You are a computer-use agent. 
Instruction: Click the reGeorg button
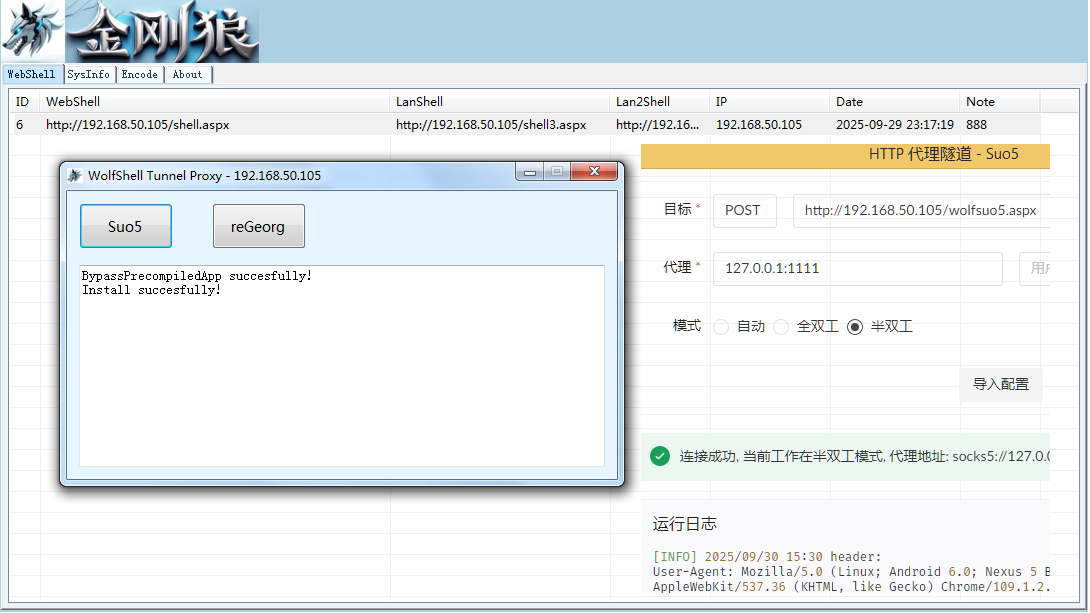(259, 226)
